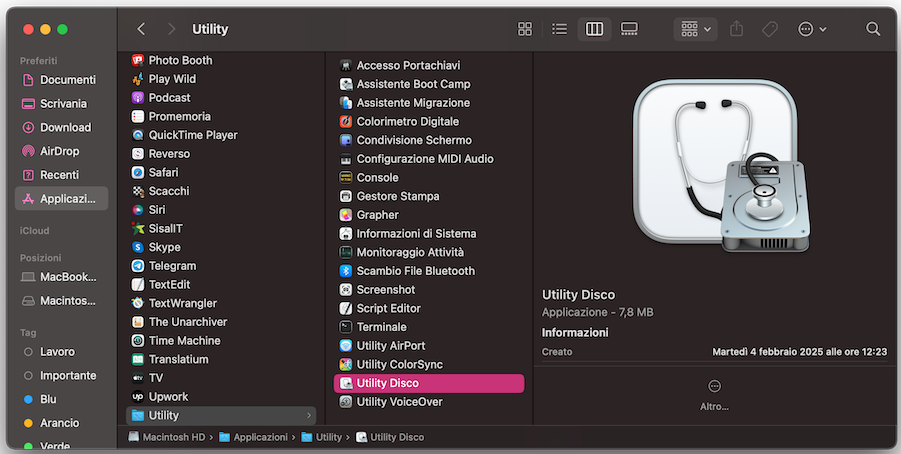
Task: Click the tag toolbar icon
Action: coord(770,29)
